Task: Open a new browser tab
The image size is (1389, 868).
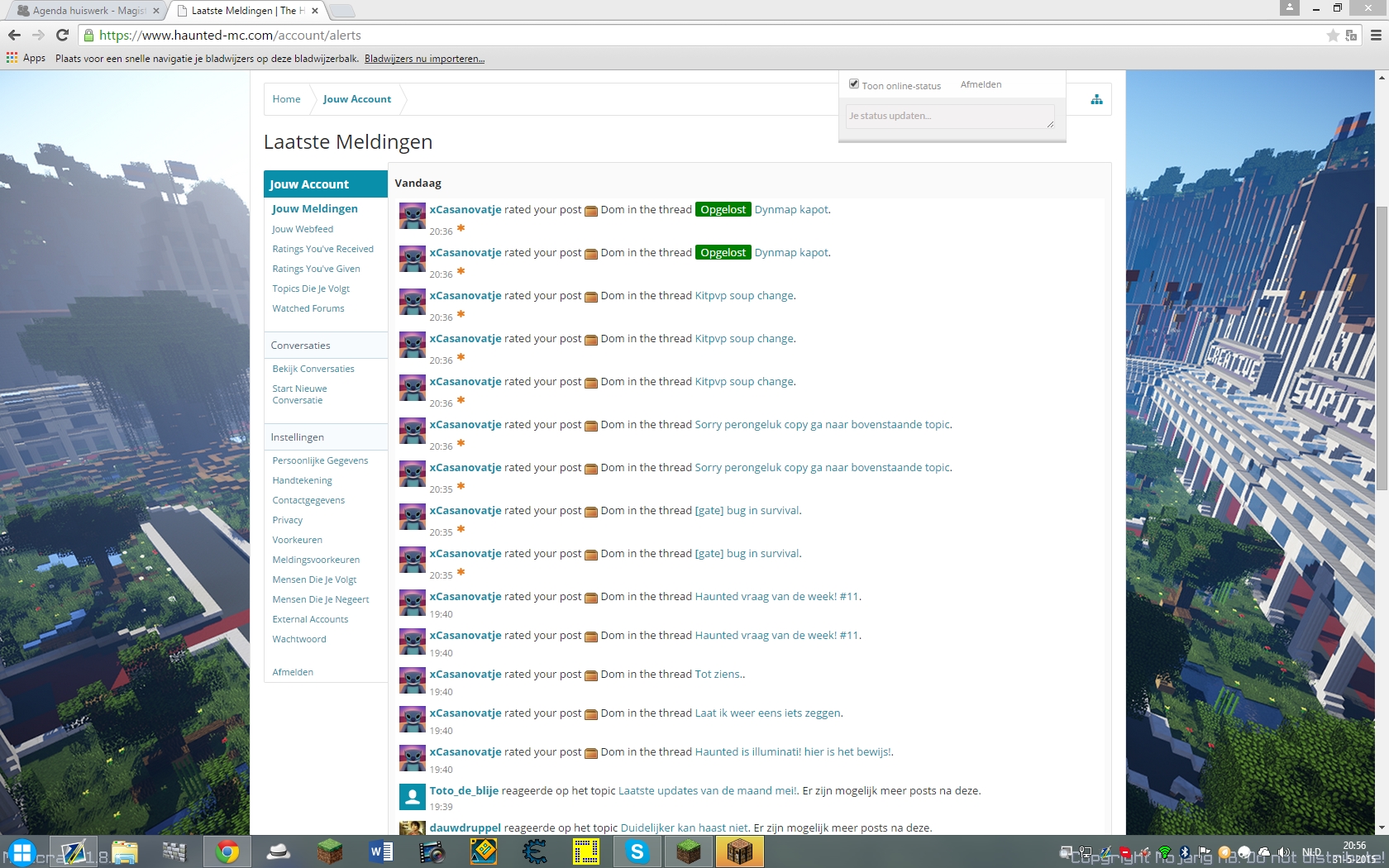Action: click(341, 11)
